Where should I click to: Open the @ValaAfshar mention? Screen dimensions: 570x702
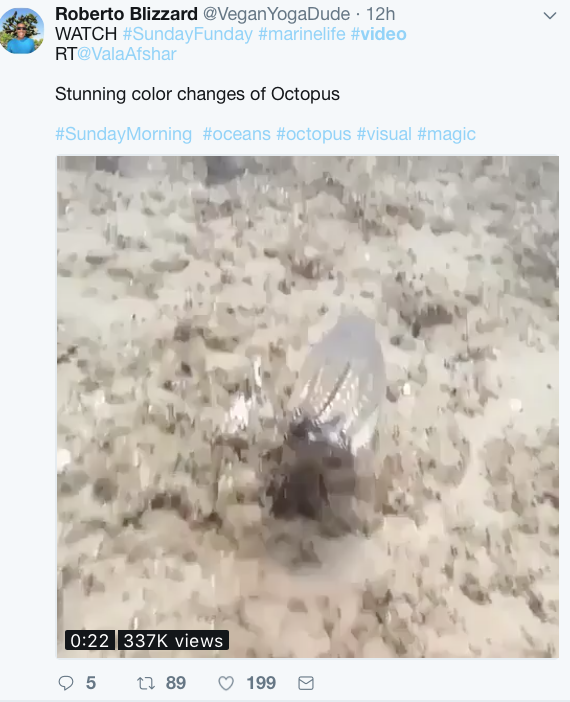[x=127, y=54]
